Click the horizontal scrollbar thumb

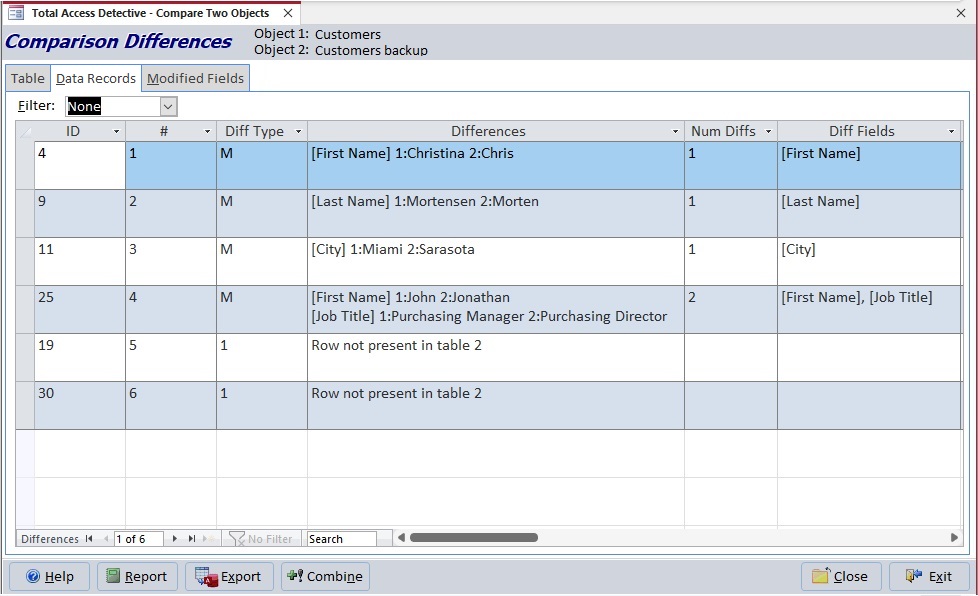point(475,538)
